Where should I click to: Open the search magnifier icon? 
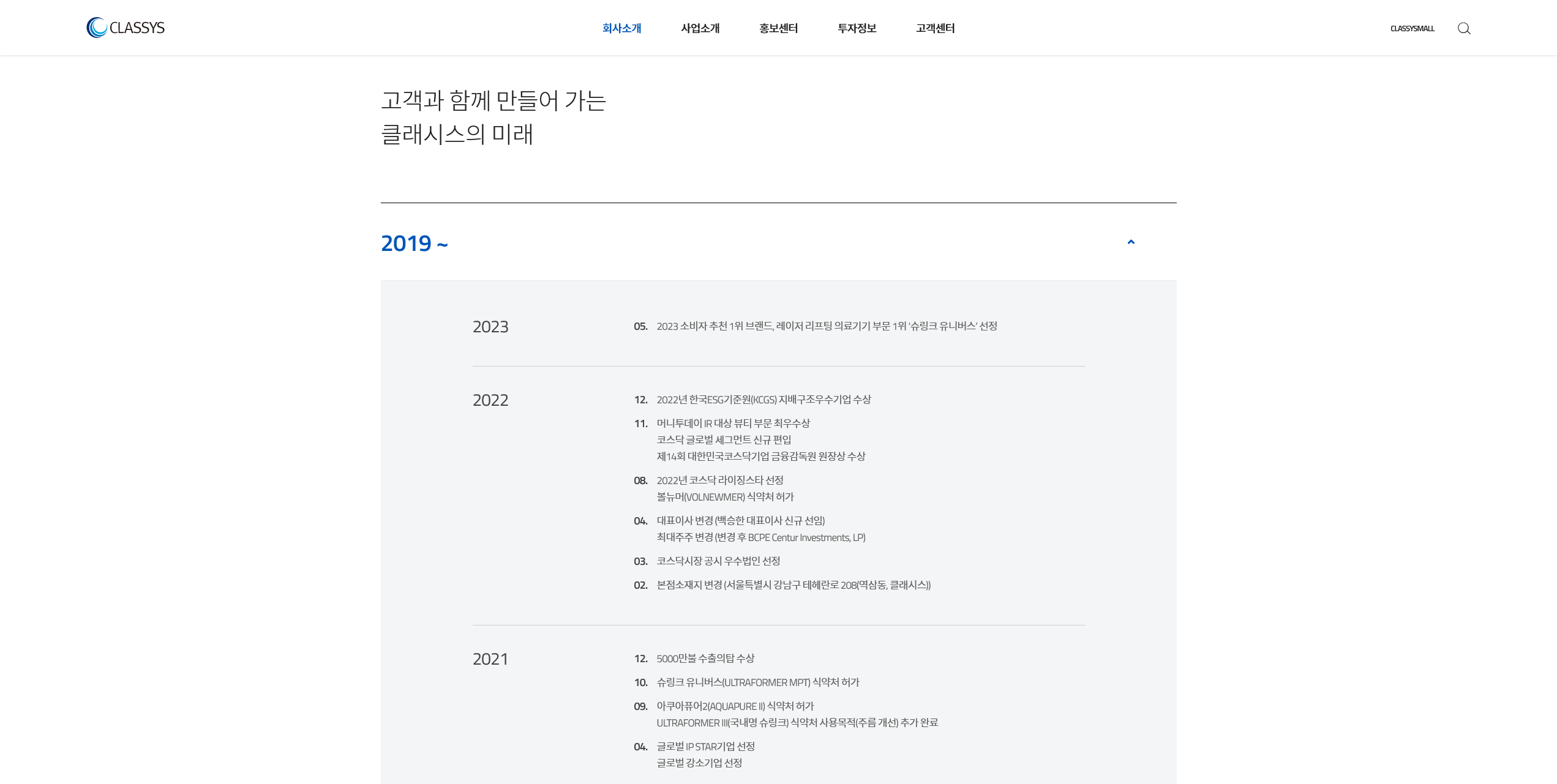1463,28
